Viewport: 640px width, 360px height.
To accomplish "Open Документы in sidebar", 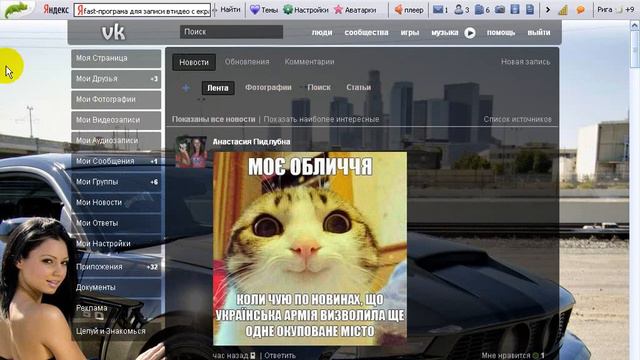I will click(x=116, y=287).
